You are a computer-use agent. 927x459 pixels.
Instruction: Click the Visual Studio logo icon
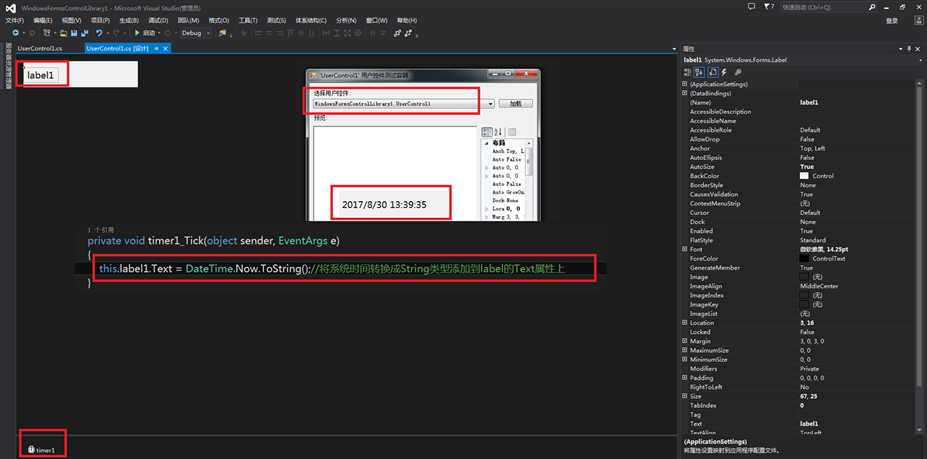[10, 8]
